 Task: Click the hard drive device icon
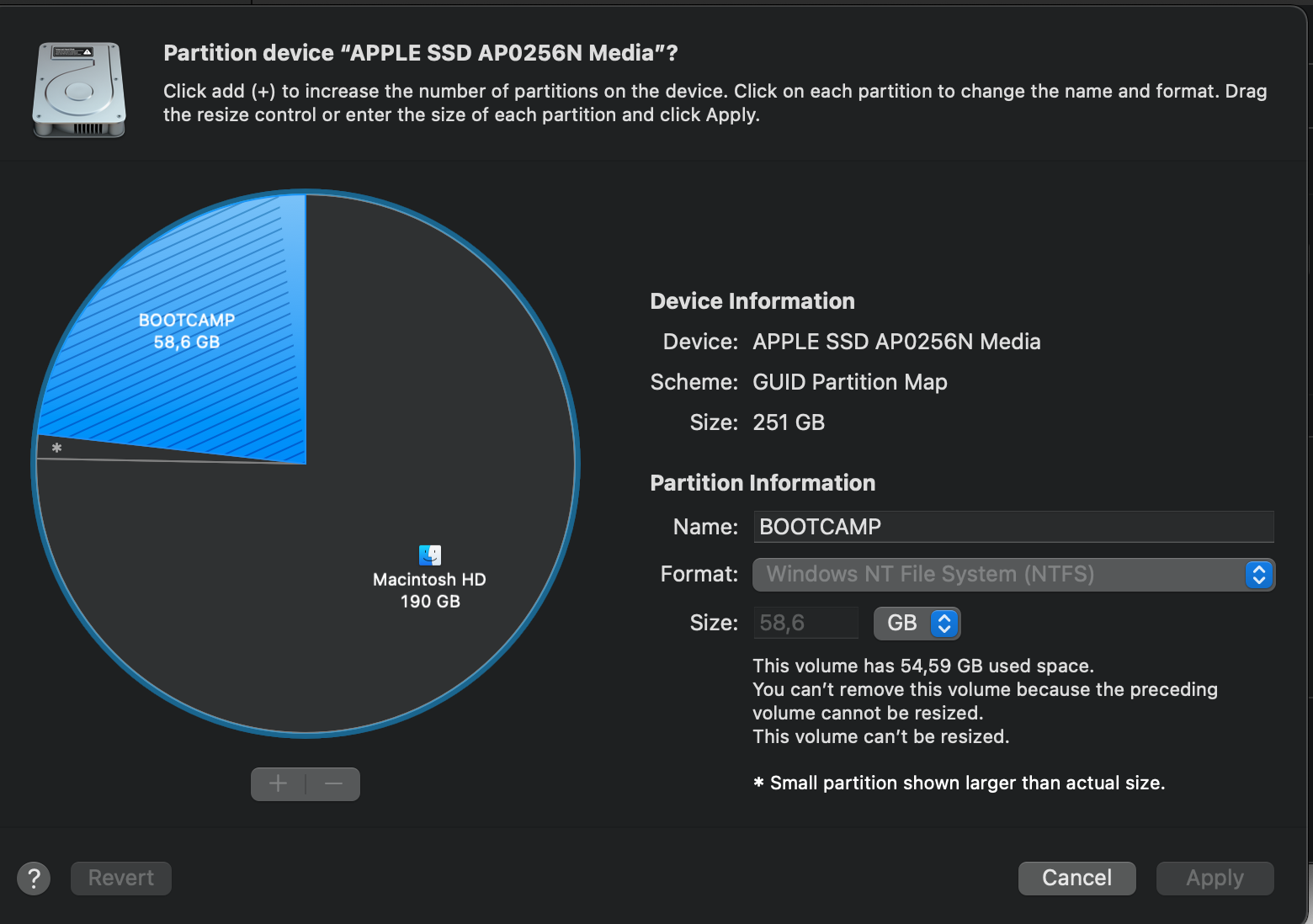click(x=78, y=88)
